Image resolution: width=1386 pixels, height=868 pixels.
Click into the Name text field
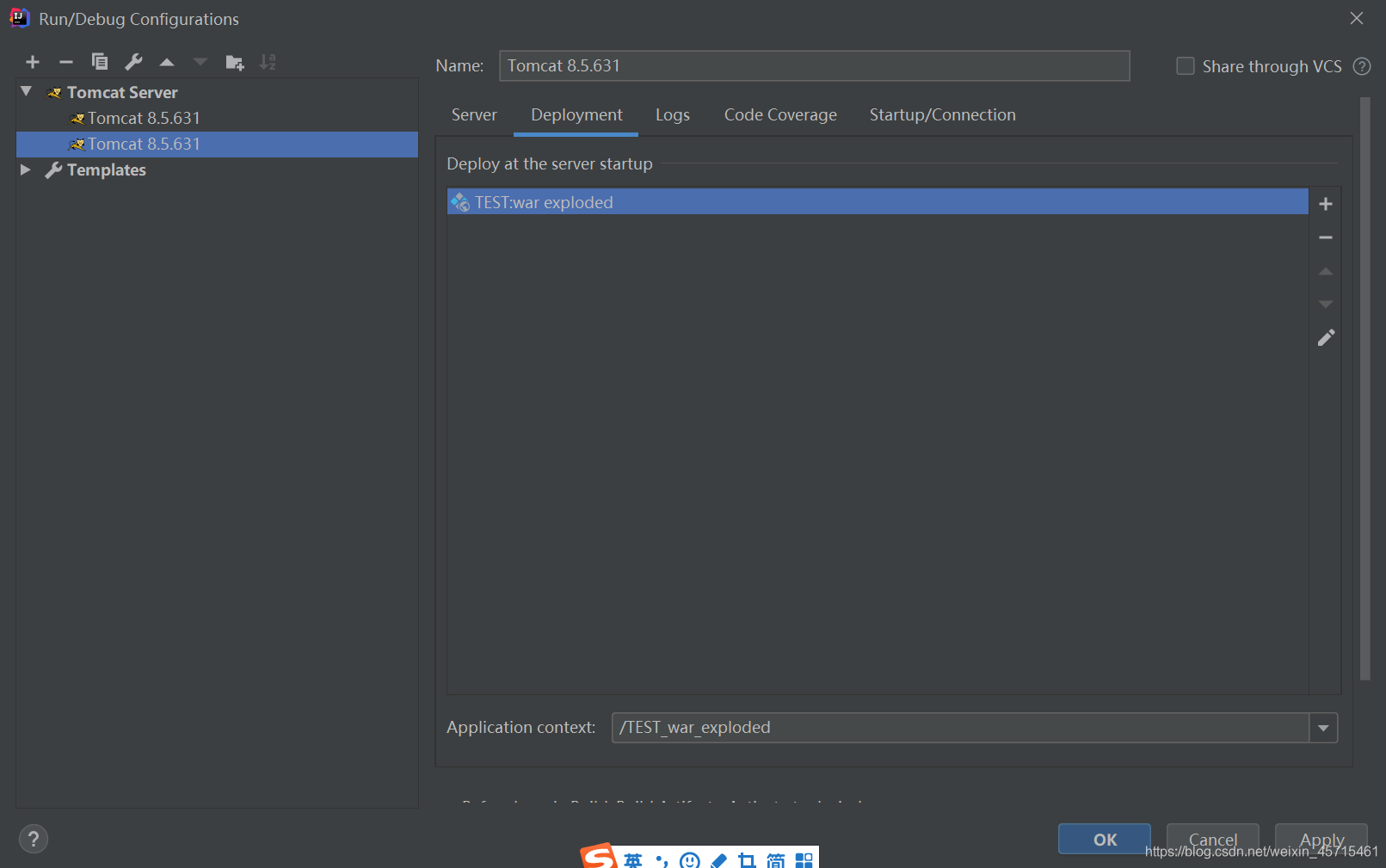point(814,66)
